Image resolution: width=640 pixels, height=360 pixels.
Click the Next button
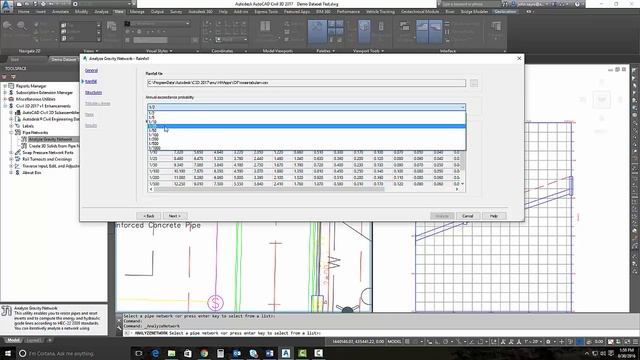click(175, 216)
